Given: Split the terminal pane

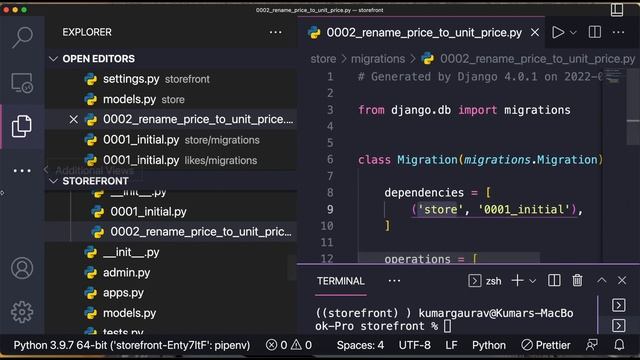Looking at the screenshot, I should tap(554, 280).
